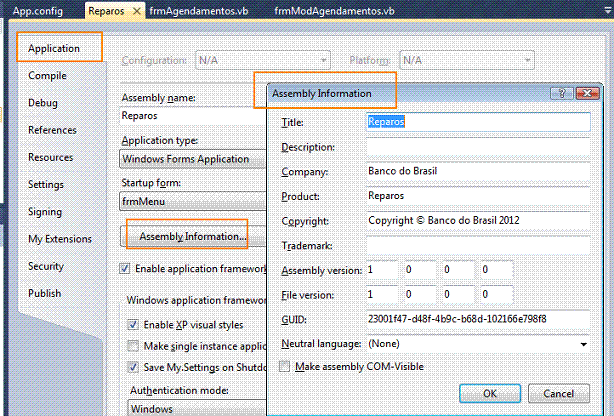Image resolution: width=614 pixels, height=416 pixels.
Task: Toggle Enable application framework checkbox
Action: pyautogui.click(x=125, y=269)
